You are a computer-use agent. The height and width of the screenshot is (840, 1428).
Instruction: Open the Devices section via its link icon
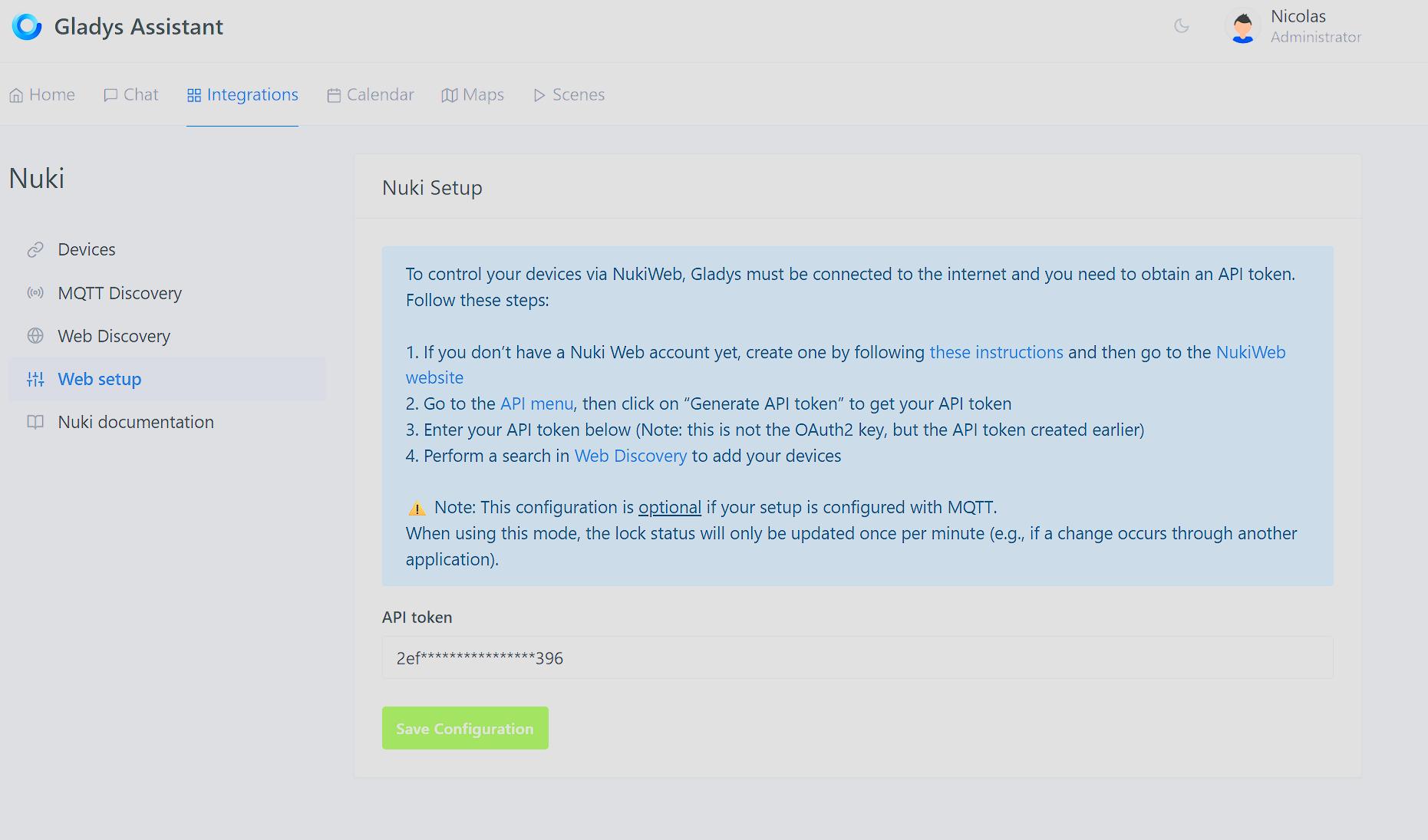tap(35, 249)
